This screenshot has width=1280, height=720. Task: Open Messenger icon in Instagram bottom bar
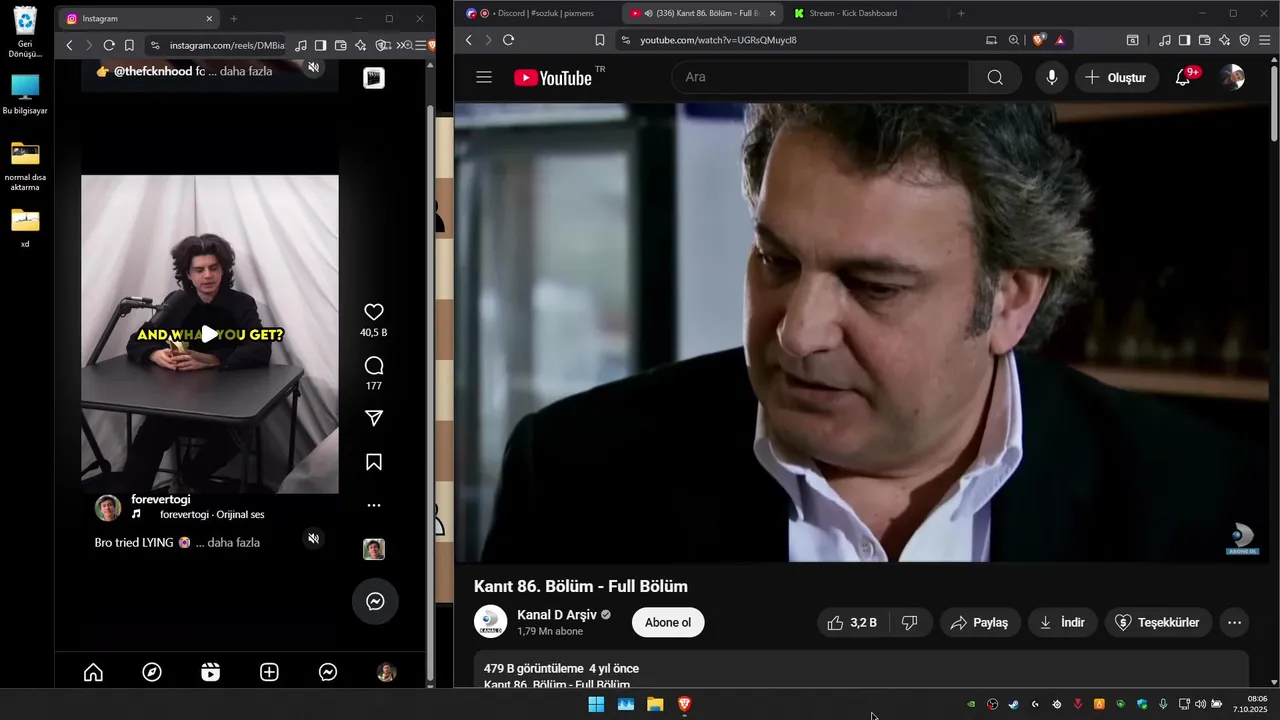point(328,673)
